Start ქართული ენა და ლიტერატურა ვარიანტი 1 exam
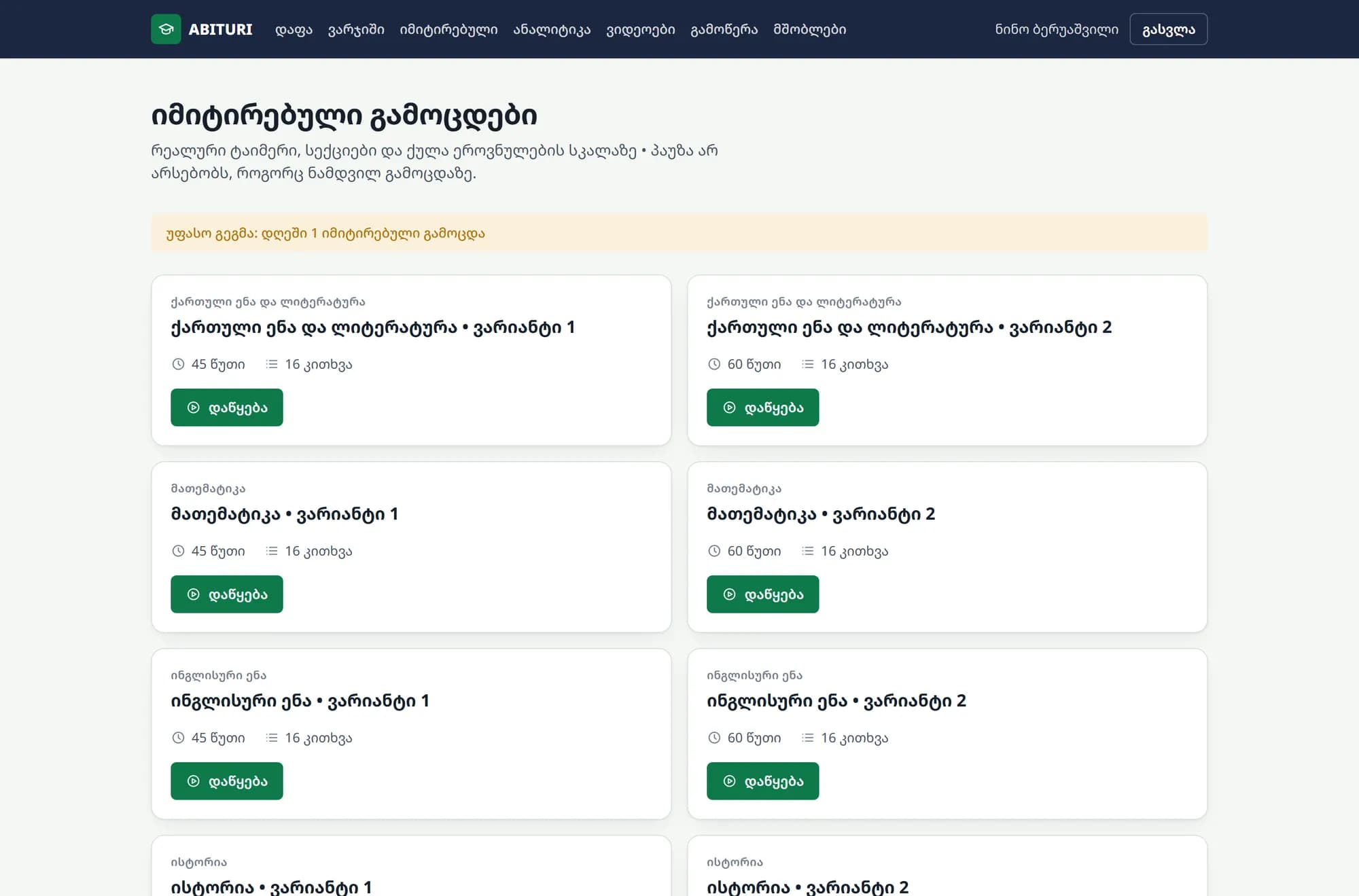1359x896 pixels. coord(227,408)
